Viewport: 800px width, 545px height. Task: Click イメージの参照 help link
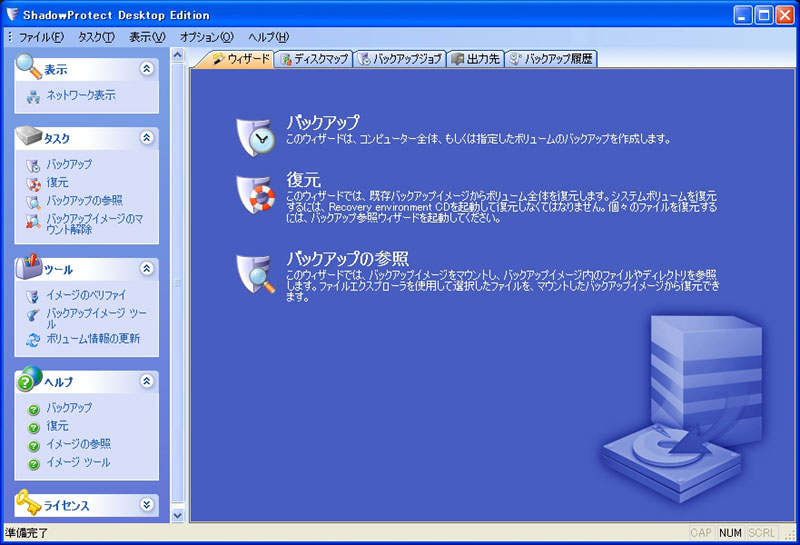click(x=78, y=444)
